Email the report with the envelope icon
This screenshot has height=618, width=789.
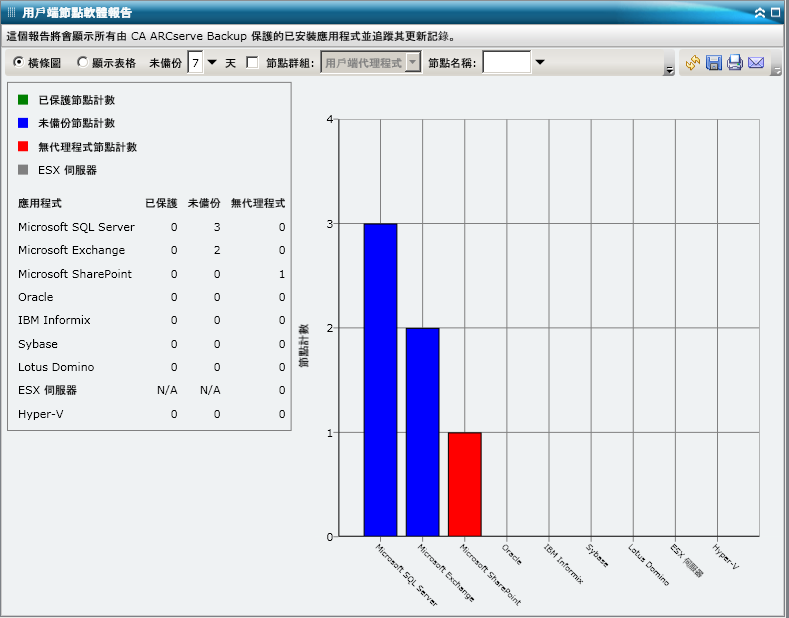[x=756, y=62]
